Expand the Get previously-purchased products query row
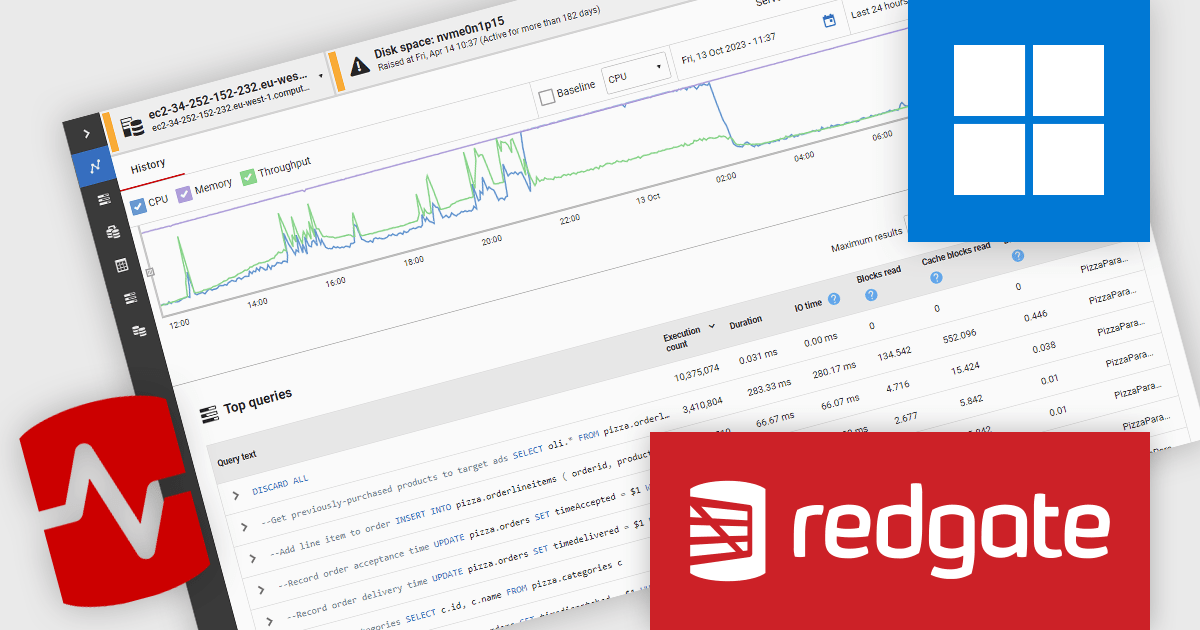Viewport: 1200px width, 630px height. click(244, 526)
